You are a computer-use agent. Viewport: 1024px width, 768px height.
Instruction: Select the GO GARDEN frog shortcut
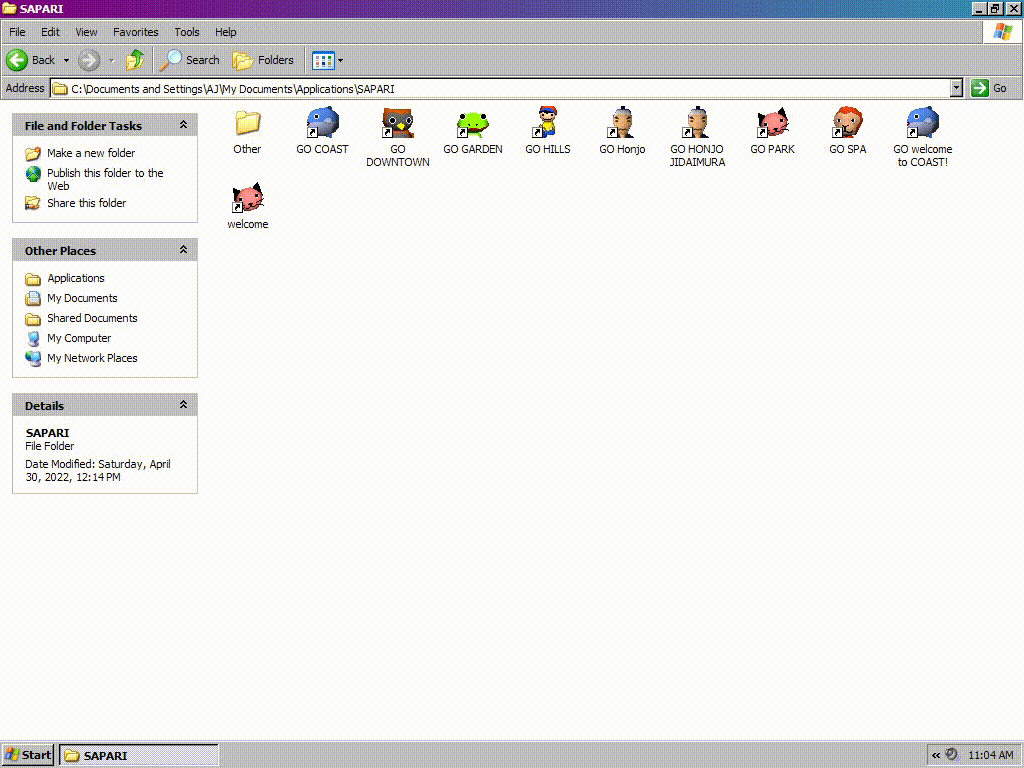pos(473,123)
